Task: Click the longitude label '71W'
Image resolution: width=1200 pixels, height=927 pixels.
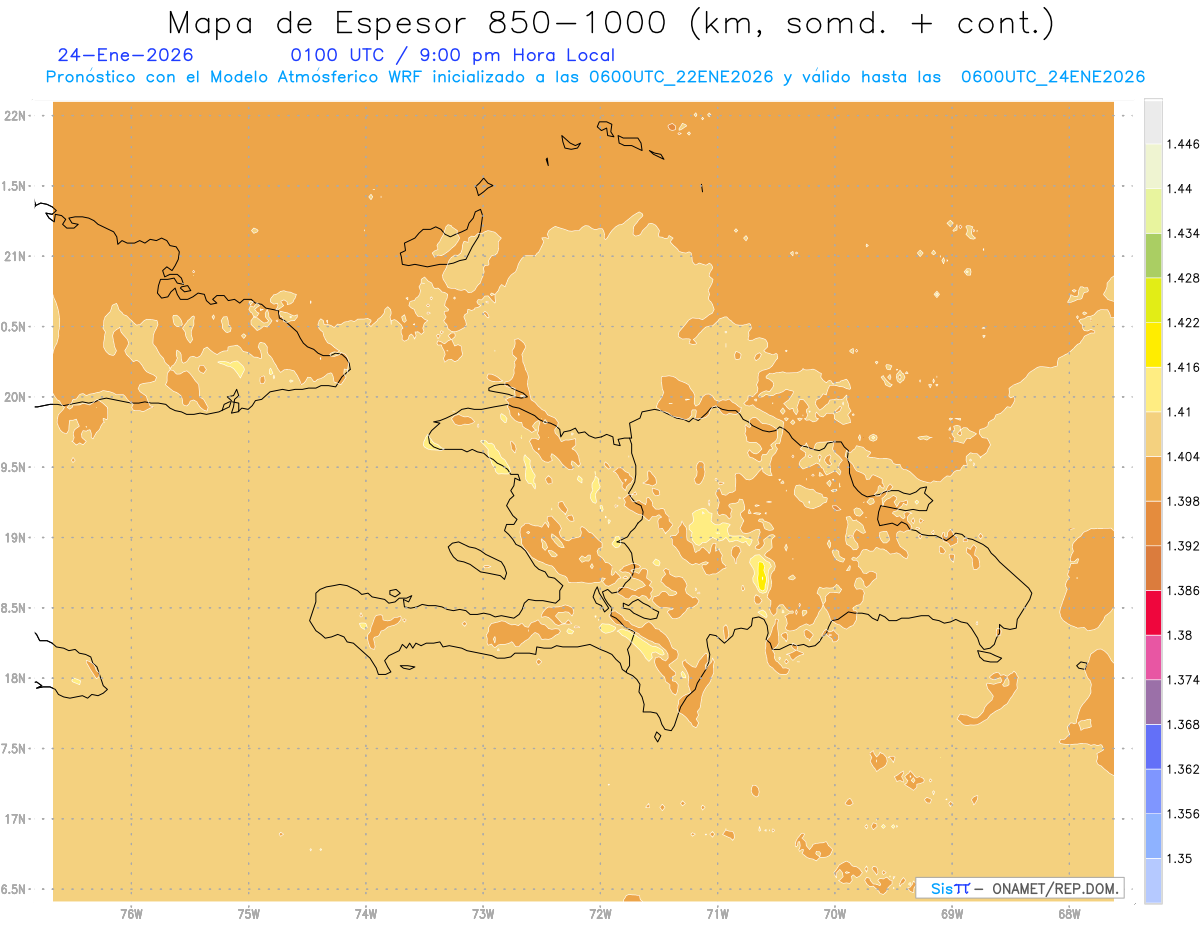Action: (717, 914)
